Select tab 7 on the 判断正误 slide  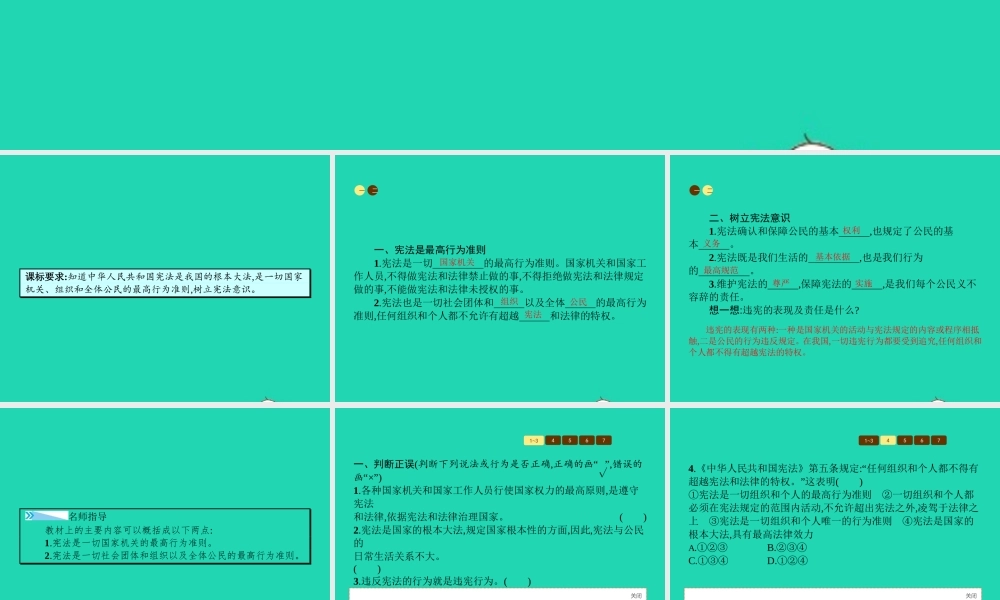pyautogui.click(x=604, y=440)
